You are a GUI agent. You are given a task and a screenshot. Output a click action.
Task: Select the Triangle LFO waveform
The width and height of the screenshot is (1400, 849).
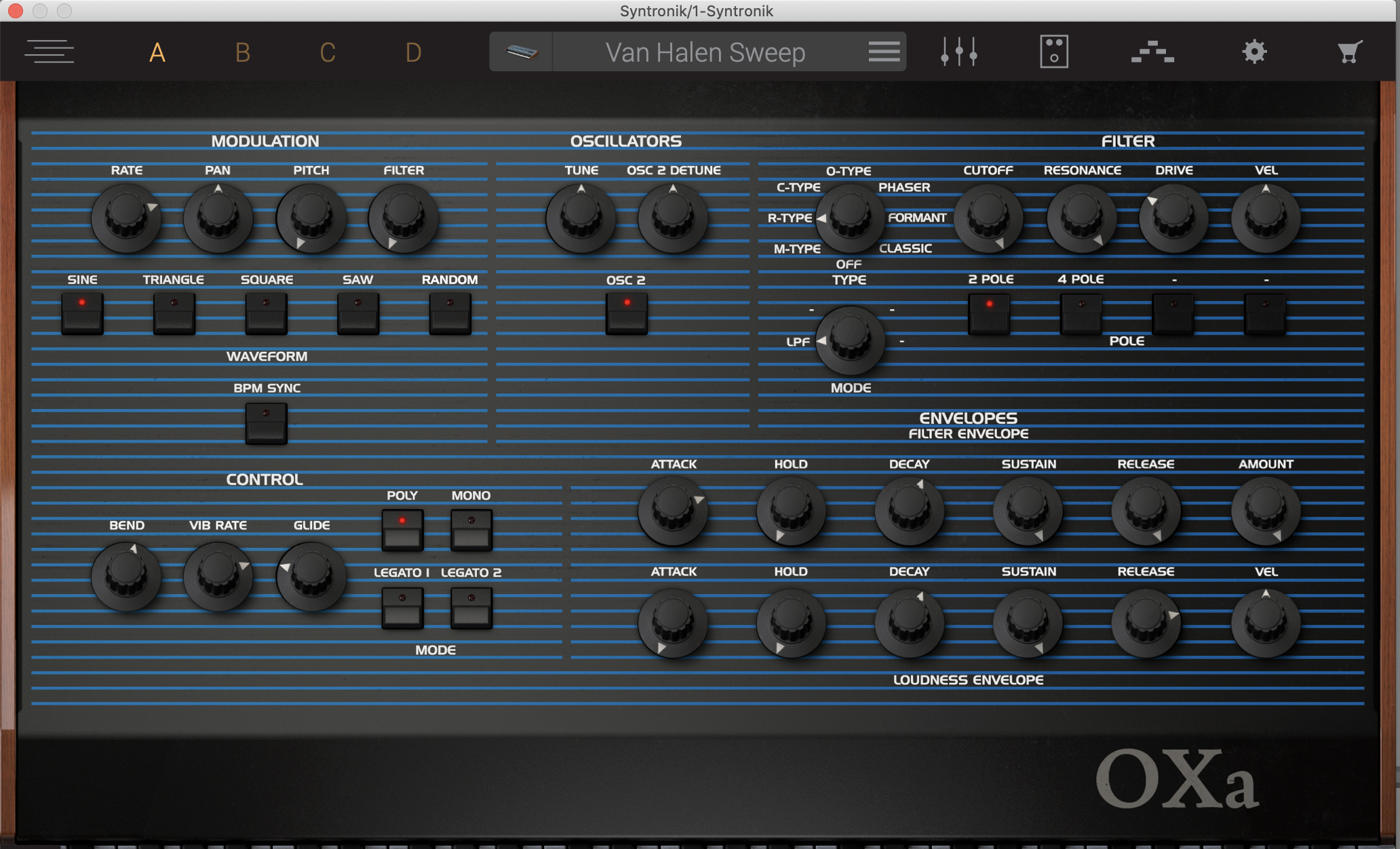pos(174,313)
